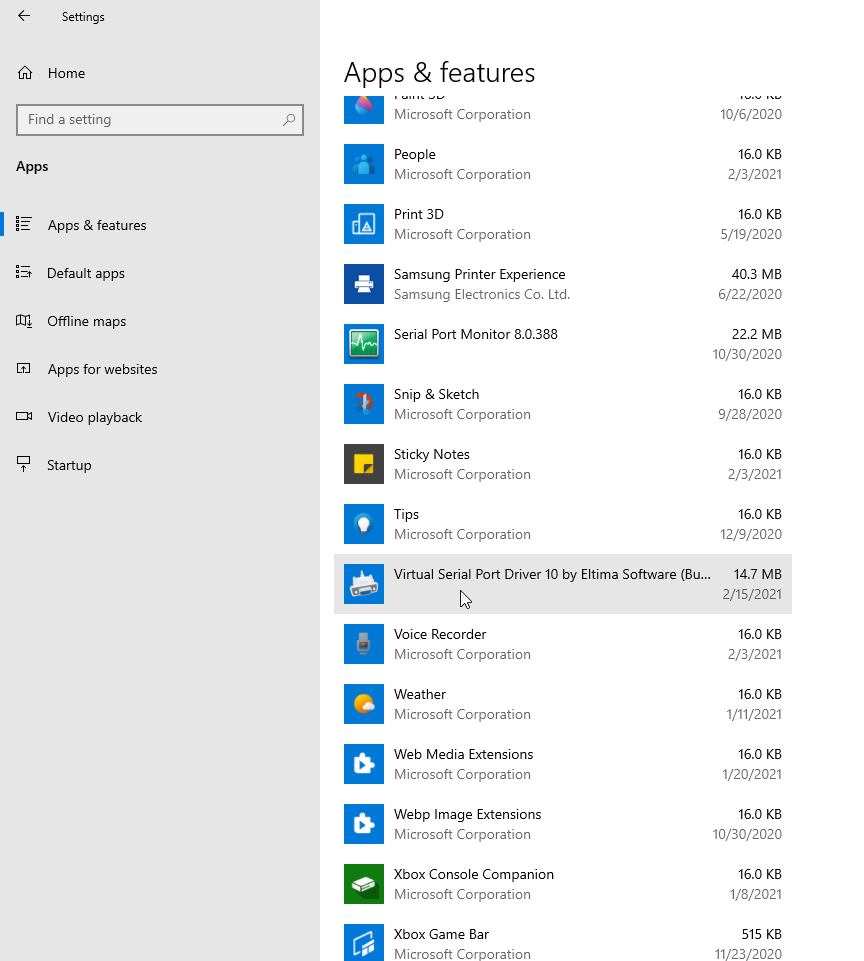The width and height of the screenshot is (864, 961).
Task: Click the Apps section header in sidebar
Action: pos(32,167)
